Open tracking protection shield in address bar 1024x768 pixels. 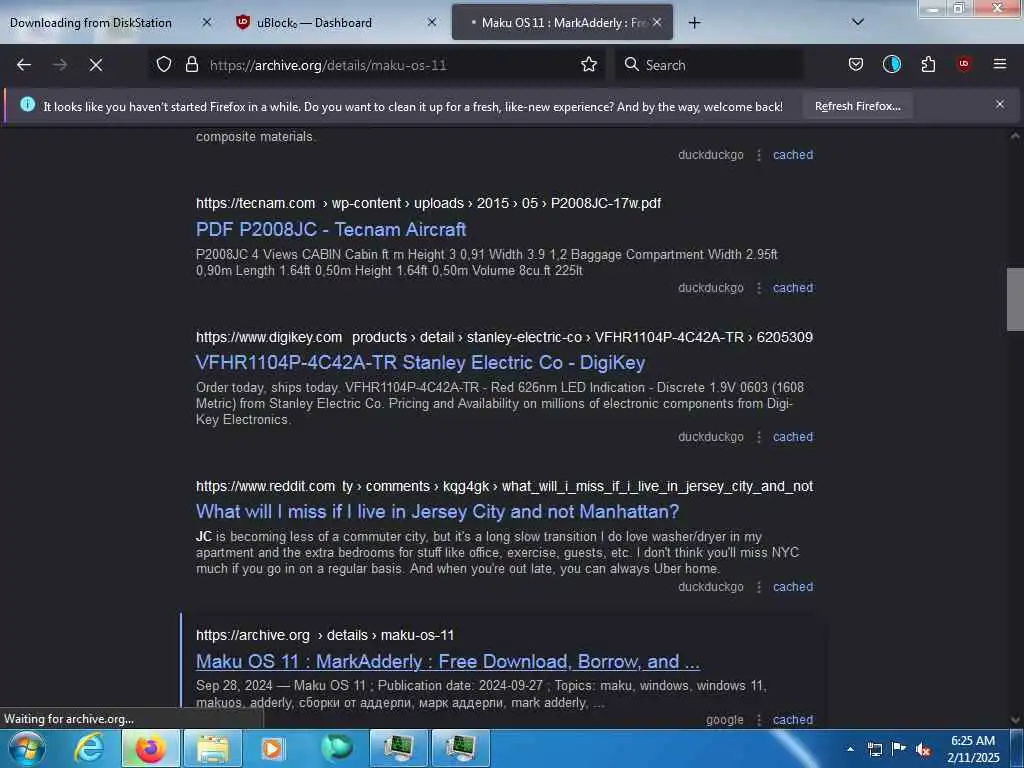click(164, 64)
